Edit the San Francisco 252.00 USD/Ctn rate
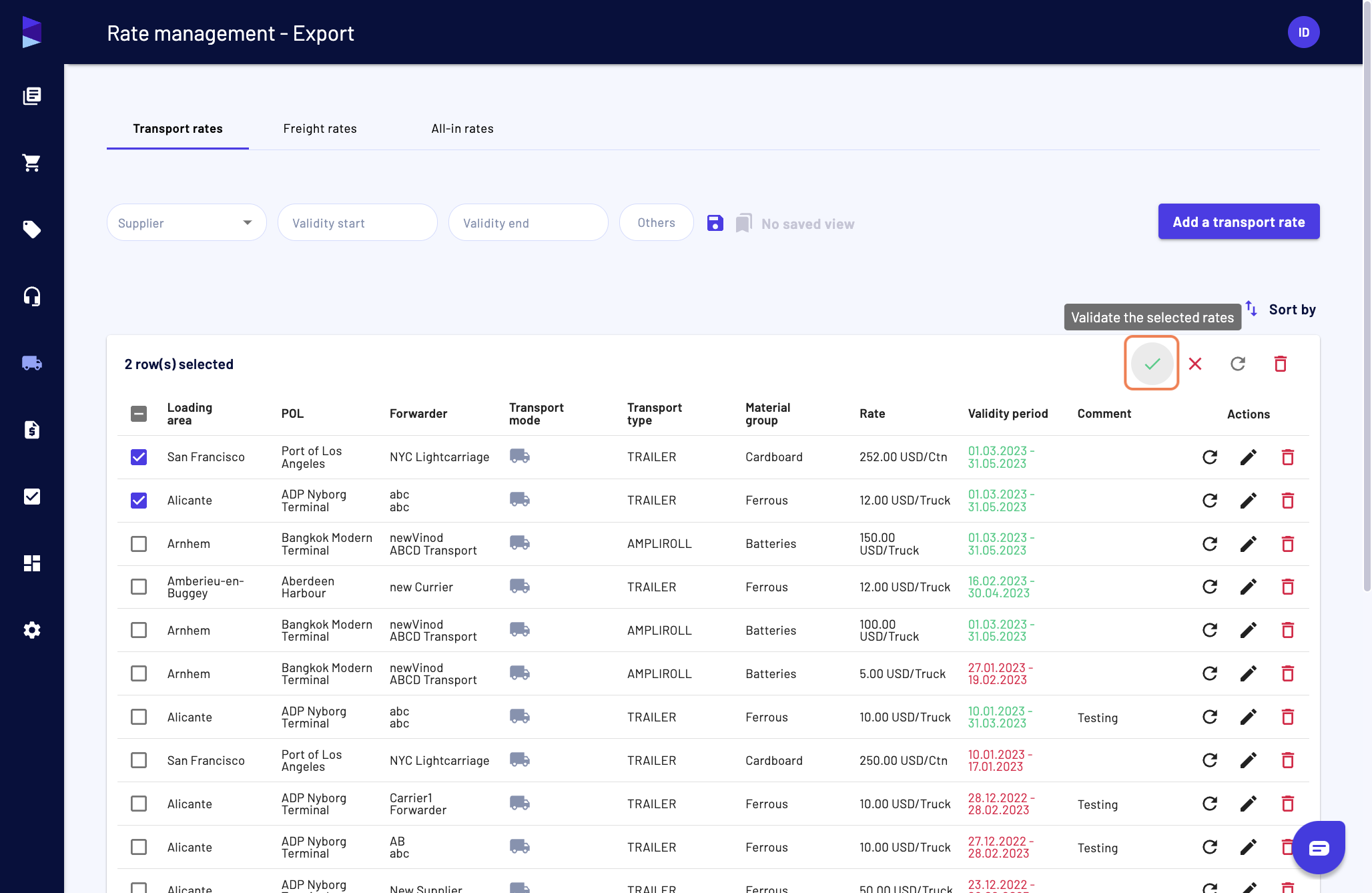This screenshot has height=893, width=1372. (x=1249, y=457)
